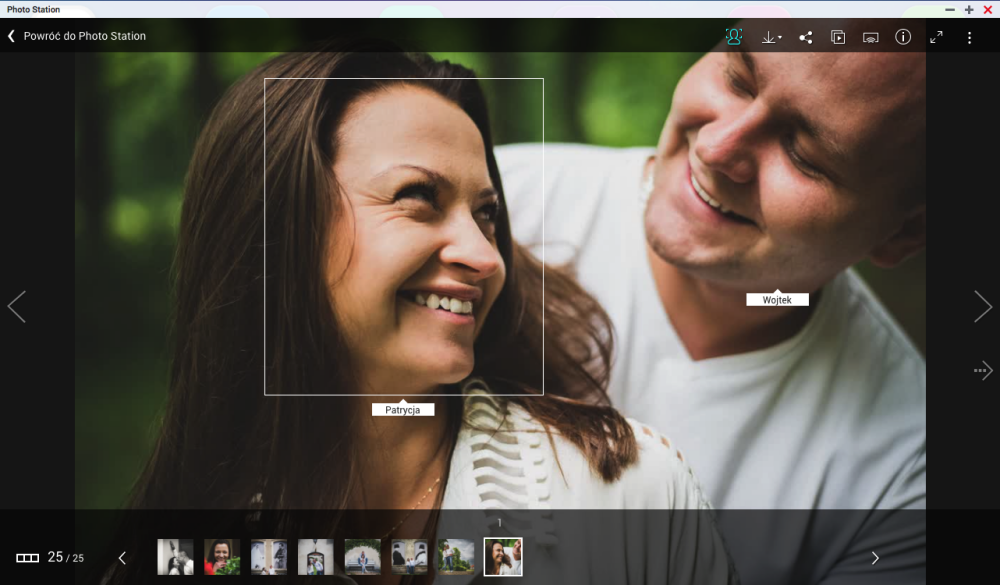The width and height of the screenshot is (1000, 585).
Task: Show the photo information panel
Action: coord(903,37)
